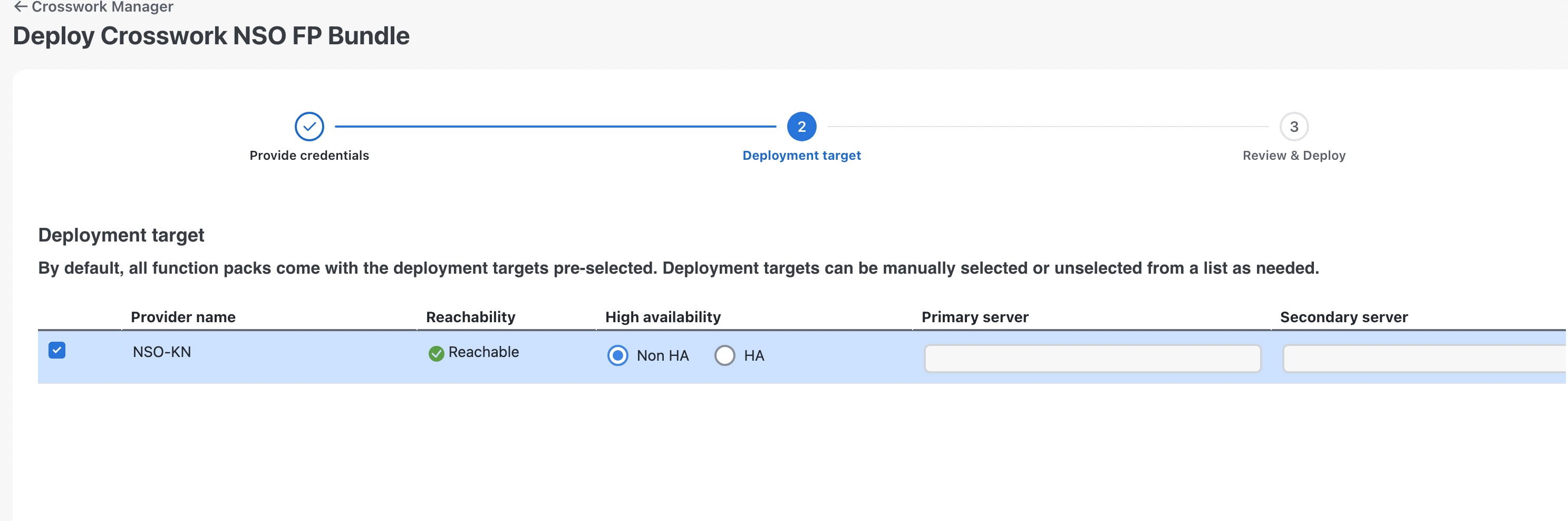Click the Deploy Crosswork NSO FP Bundle title
1568x521 pixels.
click(x=211, y=36)
